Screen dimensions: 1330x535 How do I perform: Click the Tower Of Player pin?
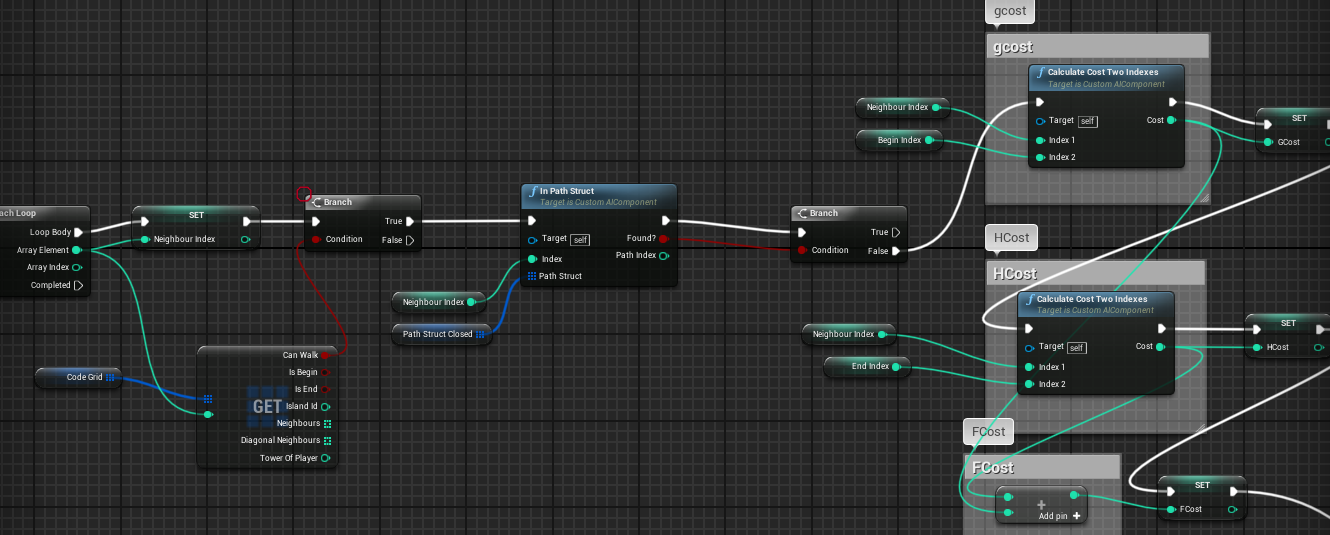pyautogui.click(x=325, y=458)
